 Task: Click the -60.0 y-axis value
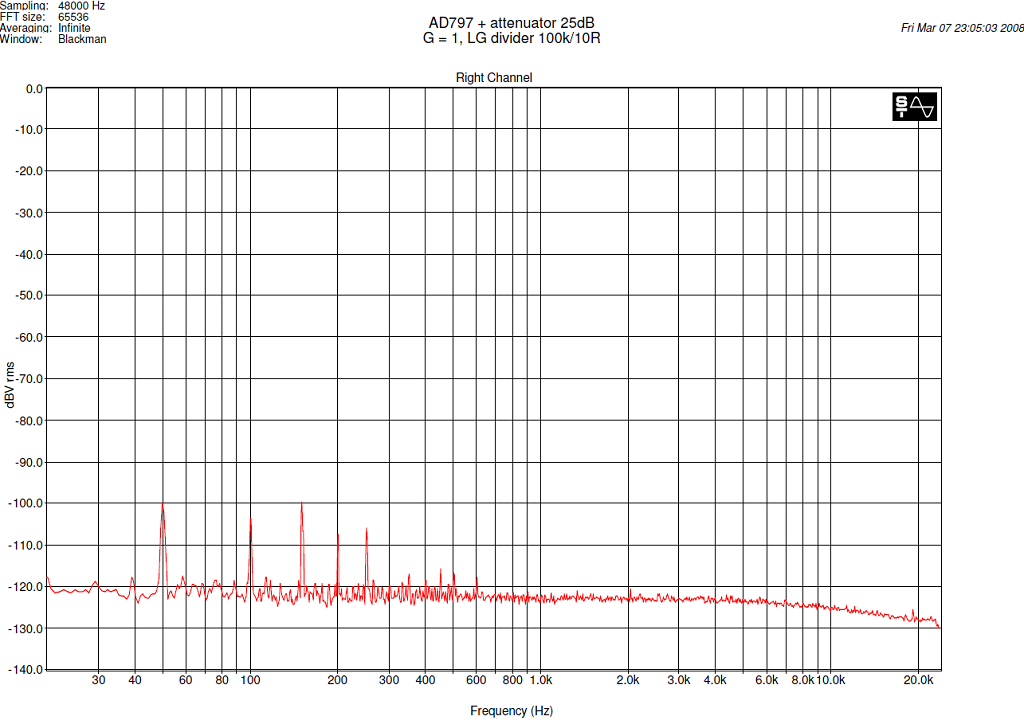pyautogui.click(x=29, y=338)
